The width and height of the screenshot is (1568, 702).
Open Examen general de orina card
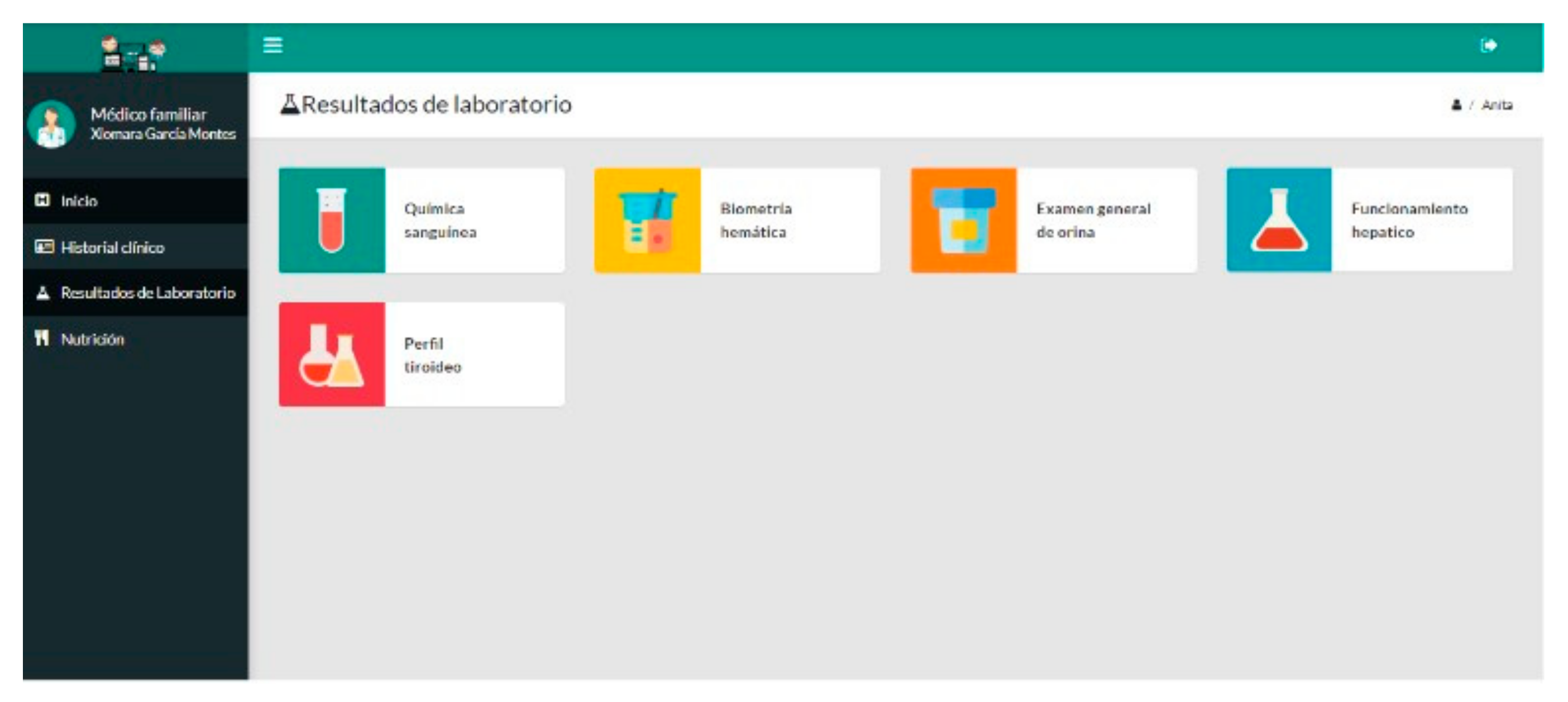point(1093,221)
